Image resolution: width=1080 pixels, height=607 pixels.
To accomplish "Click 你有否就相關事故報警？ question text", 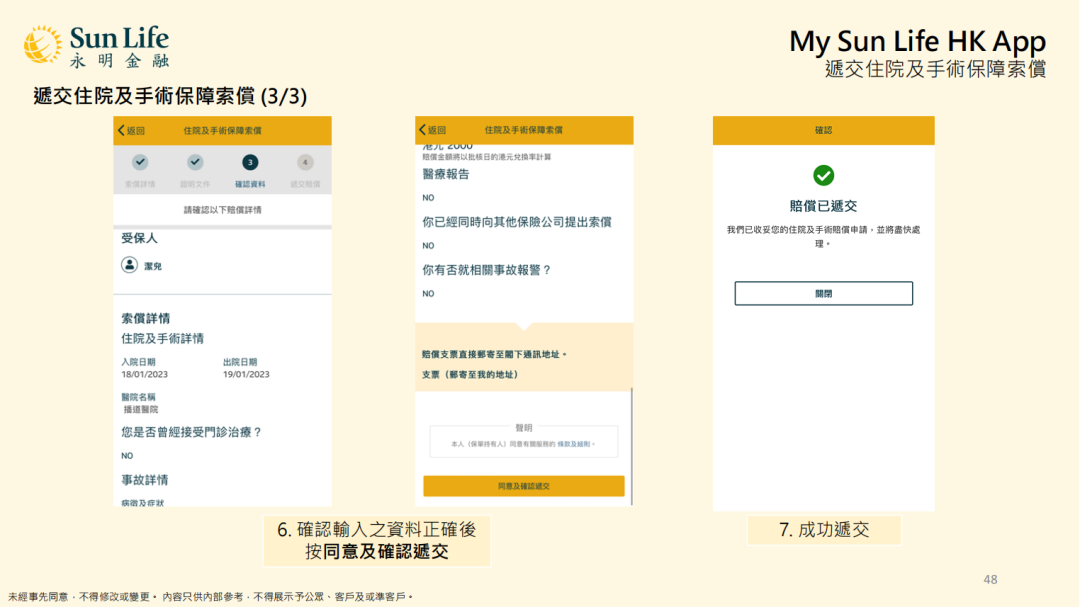I will pos(487,270).
